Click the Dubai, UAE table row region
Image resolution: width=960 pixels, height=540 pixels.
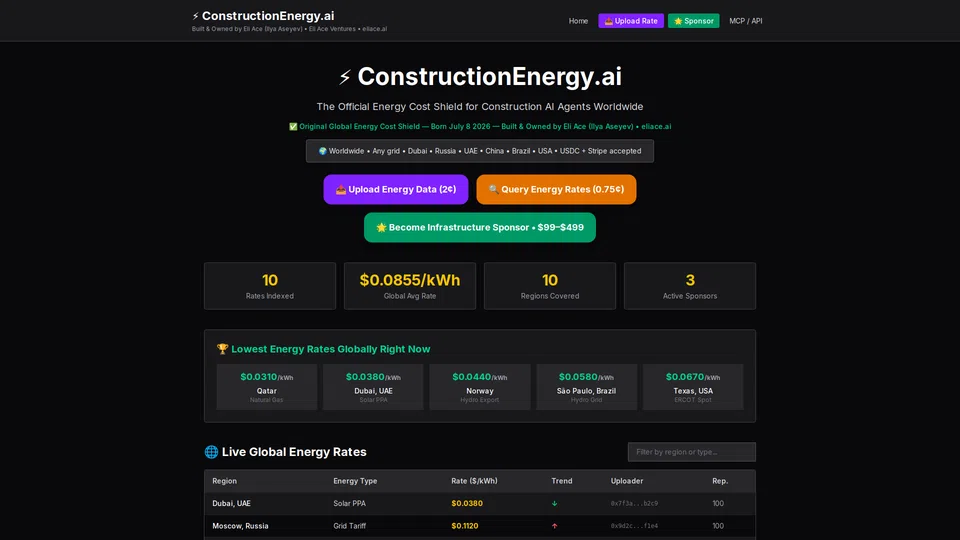[x=231, y=503]
